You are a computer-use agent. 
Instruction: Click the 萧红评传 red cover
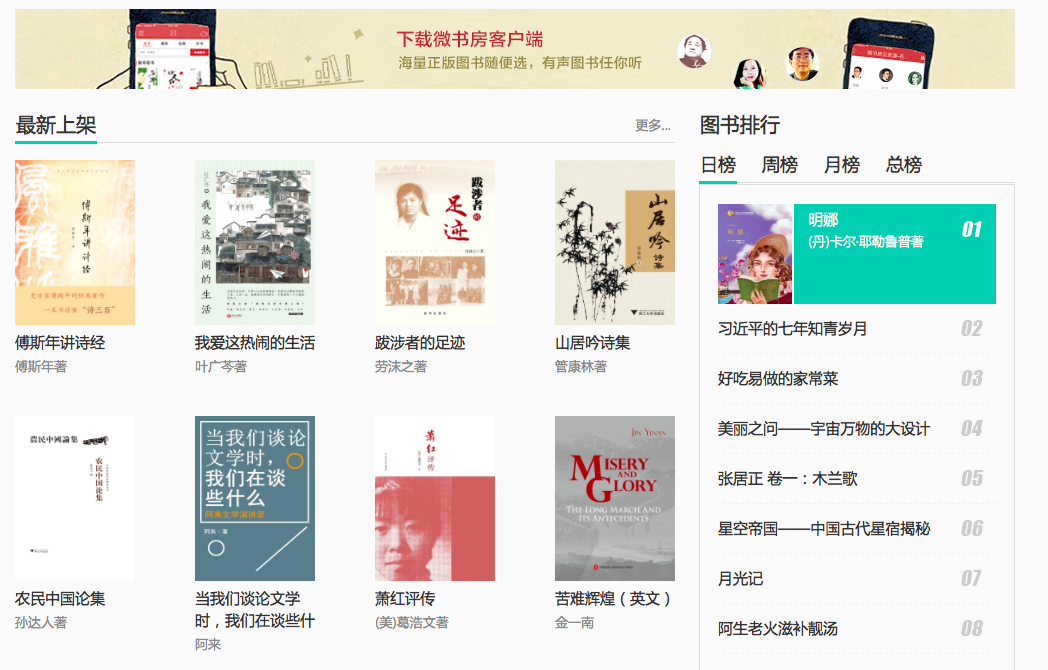(434, 498)
